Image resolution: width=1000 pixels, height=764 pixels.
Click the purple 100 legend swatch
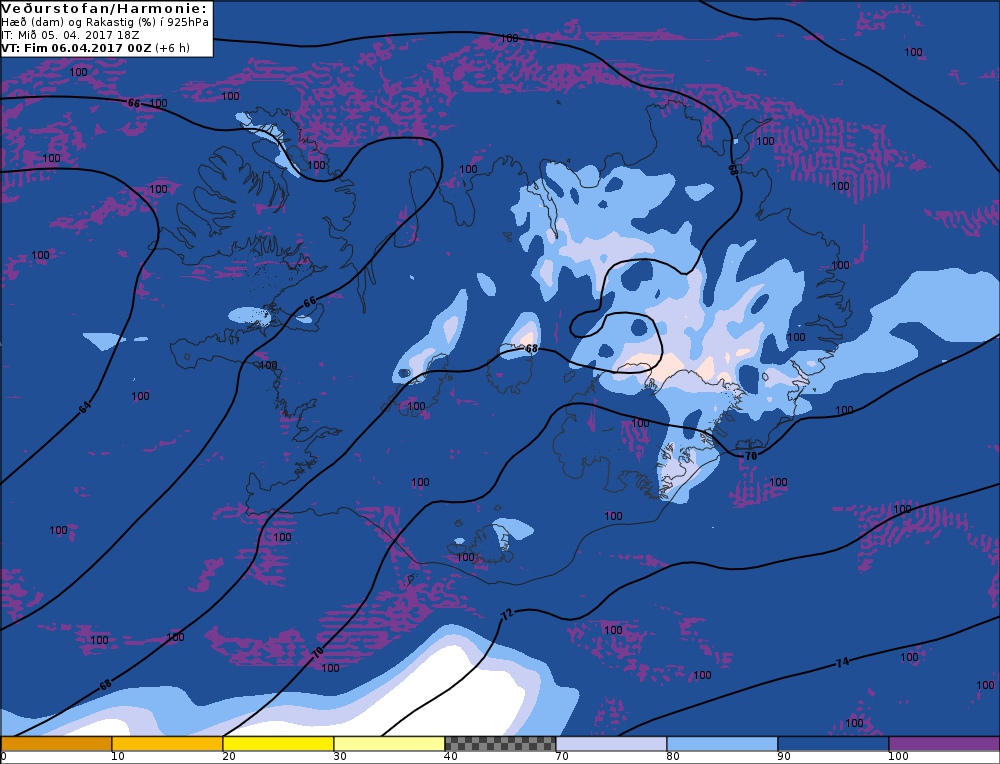[x=944, y=744]
